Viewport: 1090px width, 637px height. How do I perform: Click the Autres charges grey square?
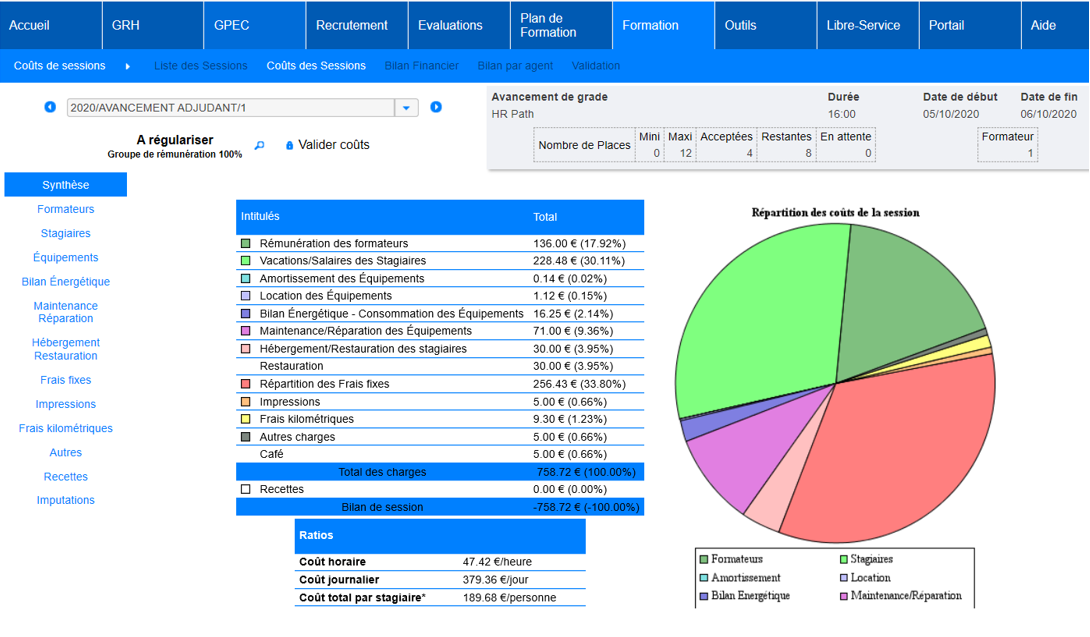pyautogui.click(x=246, y=437)
